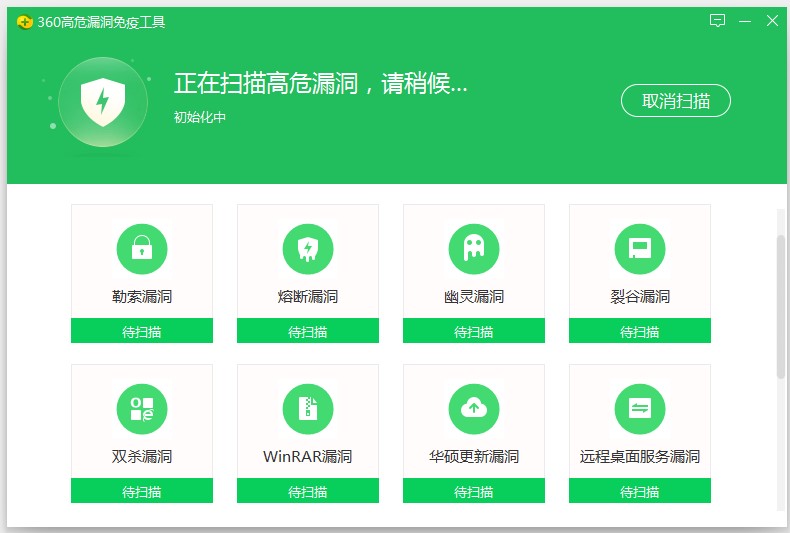Click the 勒索漏洞 lock icon
The width and height of the screenshot is (790, 533).
(141, 248)
